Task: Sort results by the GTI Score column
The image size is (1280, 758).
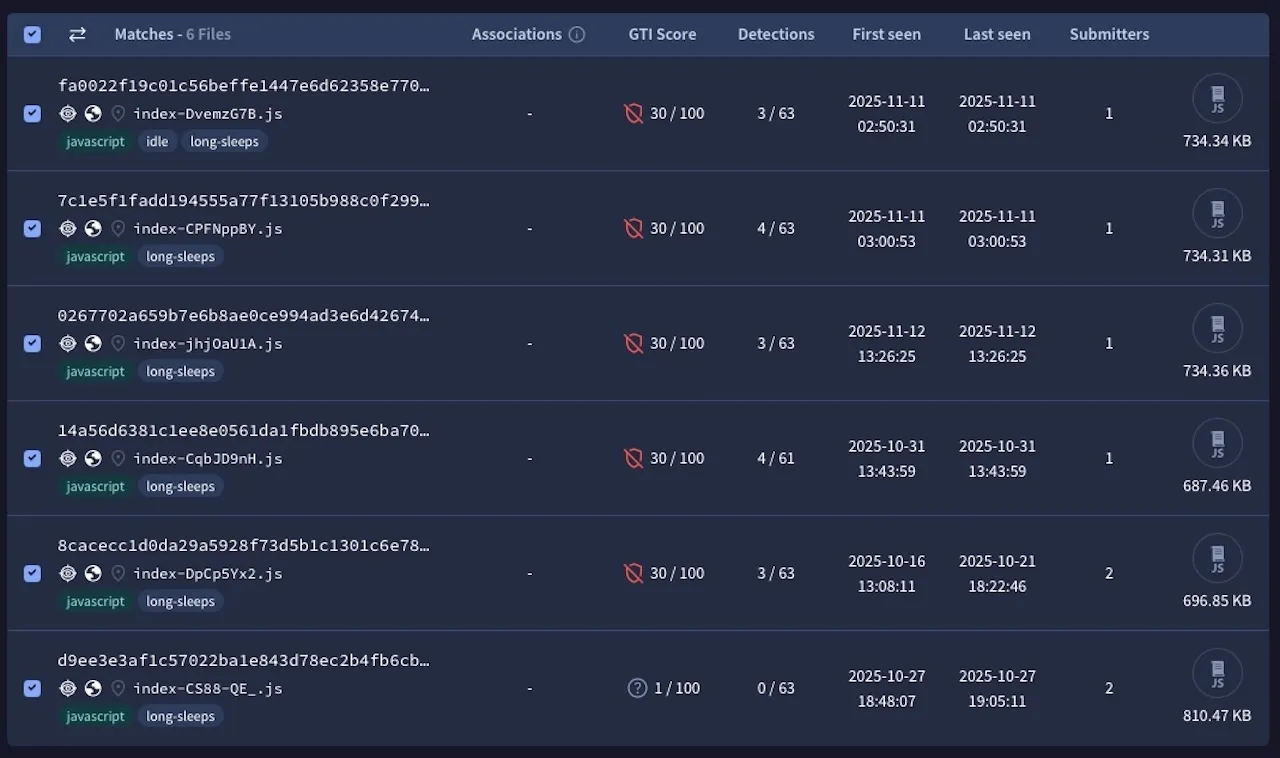Action: pyautogui.click(x=662, y=33)
